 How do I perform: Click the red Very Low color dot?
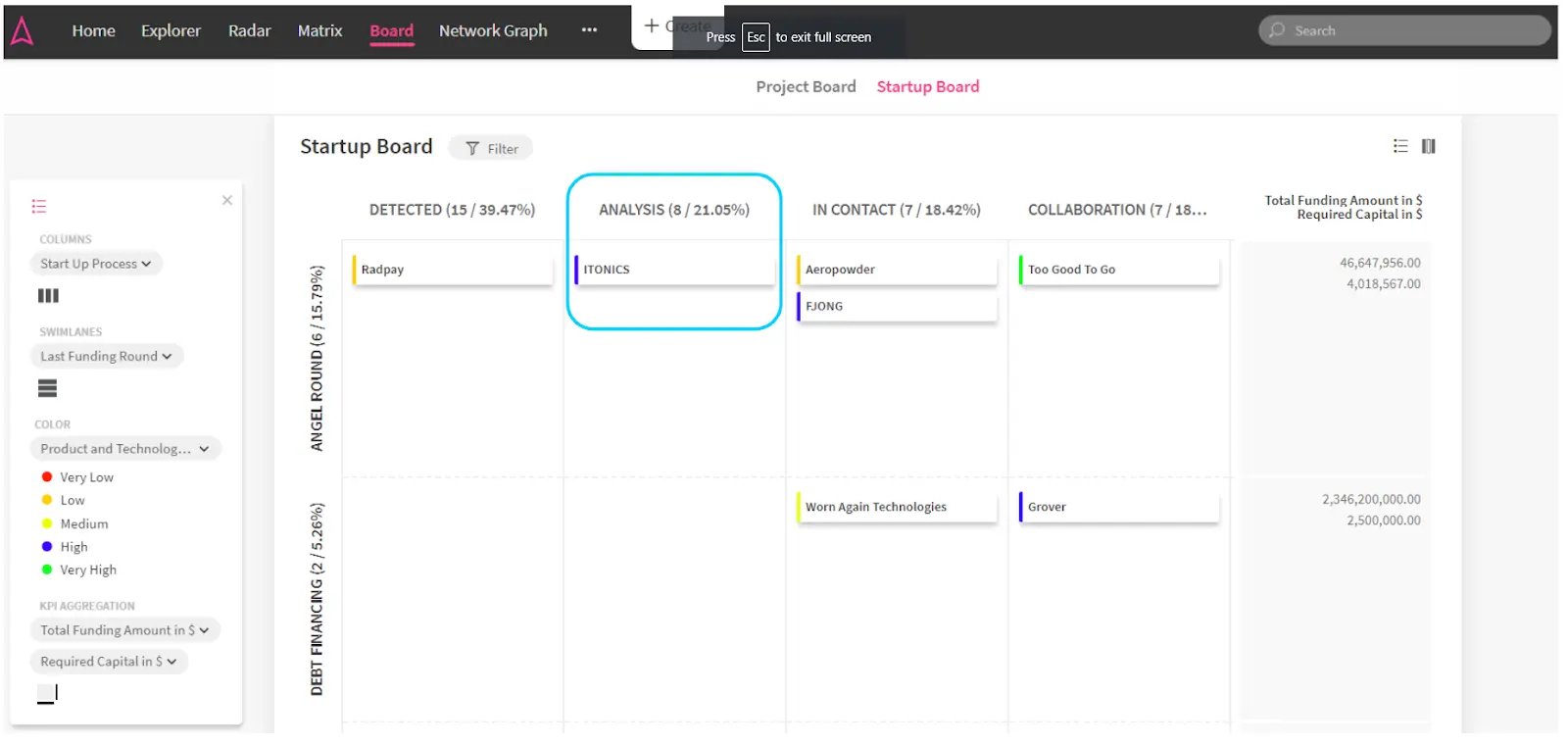click(x=46, y=476)
